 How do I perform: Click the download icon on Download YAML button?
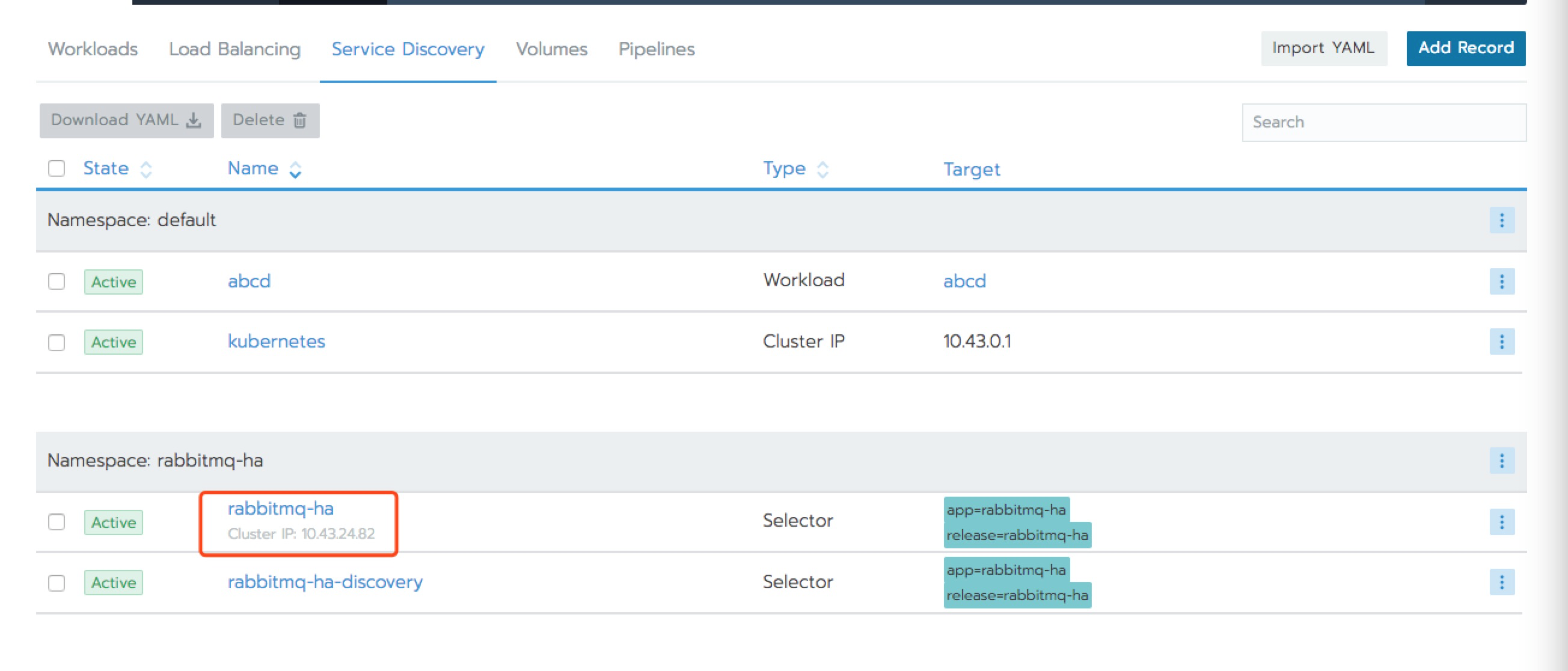point(194,121)
